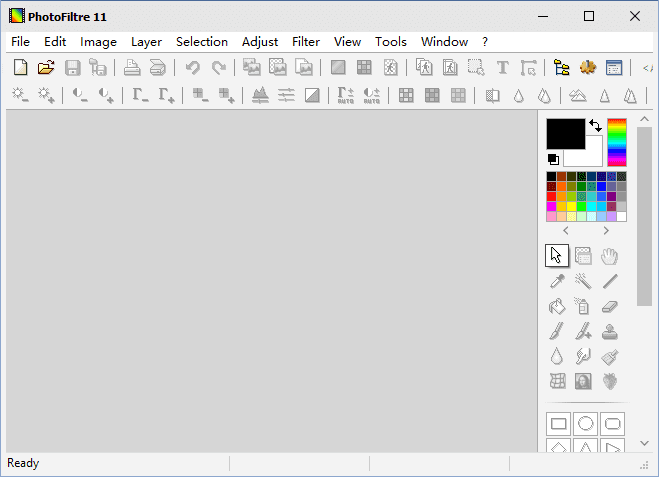Image resolution: width=659 pixels, height=477 pixels.
Task: Click the New document icon
Action: point(20,68)
